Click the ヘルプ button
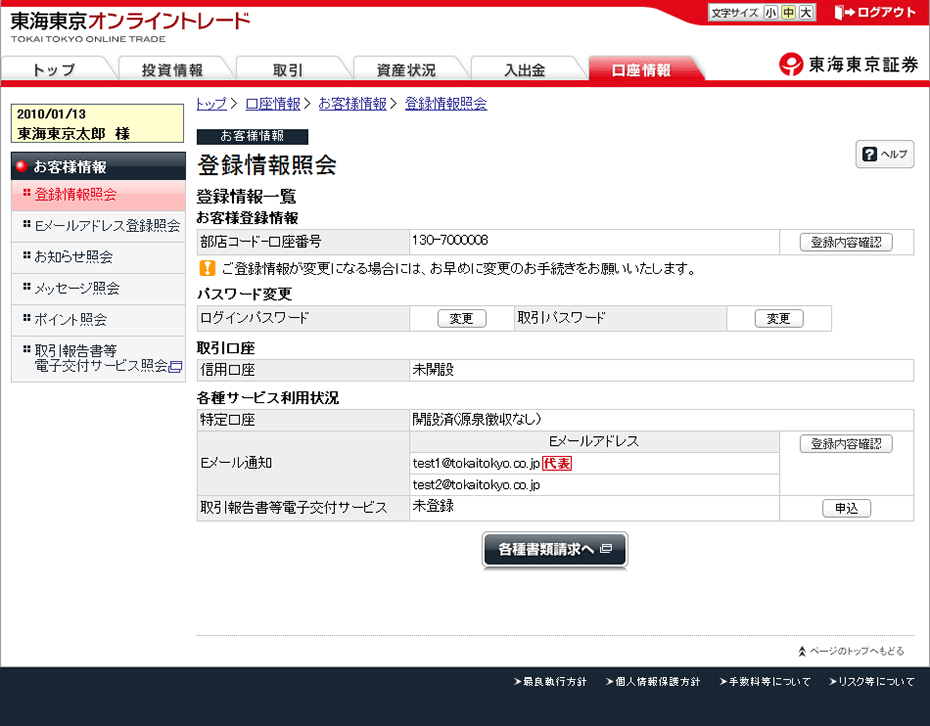 click(x=884, y=154)
